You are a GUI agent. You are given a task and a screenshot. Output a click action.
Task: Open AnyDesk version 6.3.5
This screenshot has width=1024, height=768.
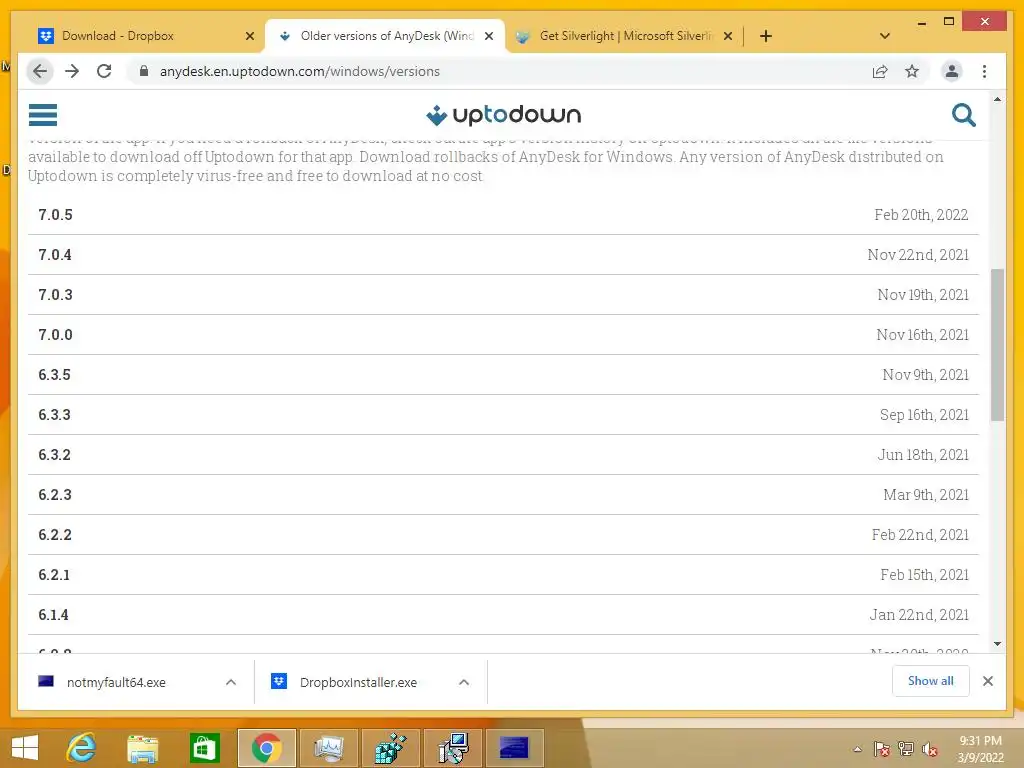[503, 375]
